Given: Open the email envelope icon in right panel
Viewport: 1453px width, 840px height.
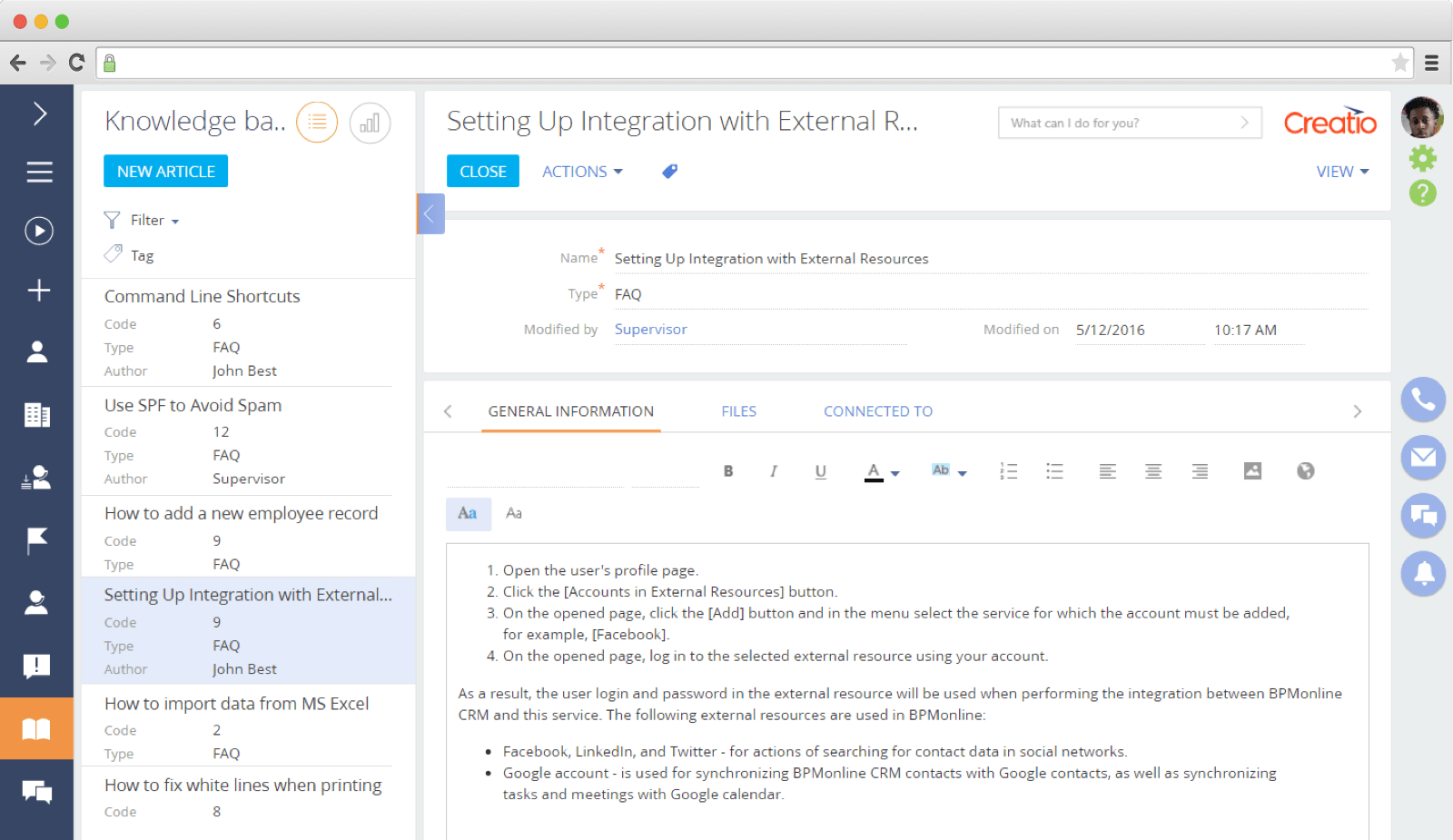Looking at the screenshot, I should pos(1423,457).
